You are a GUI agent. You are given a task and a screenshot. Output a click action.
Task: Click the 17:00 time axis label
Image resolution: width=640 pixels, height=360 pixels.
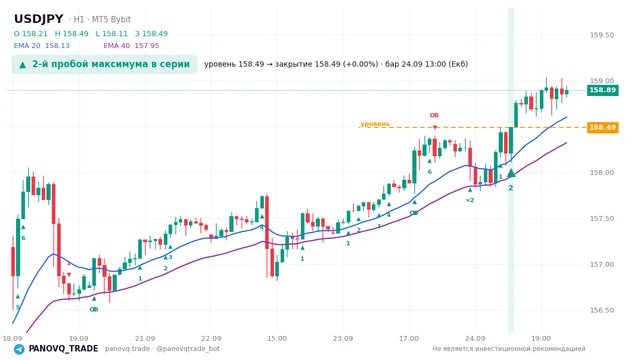pos(409,339)
